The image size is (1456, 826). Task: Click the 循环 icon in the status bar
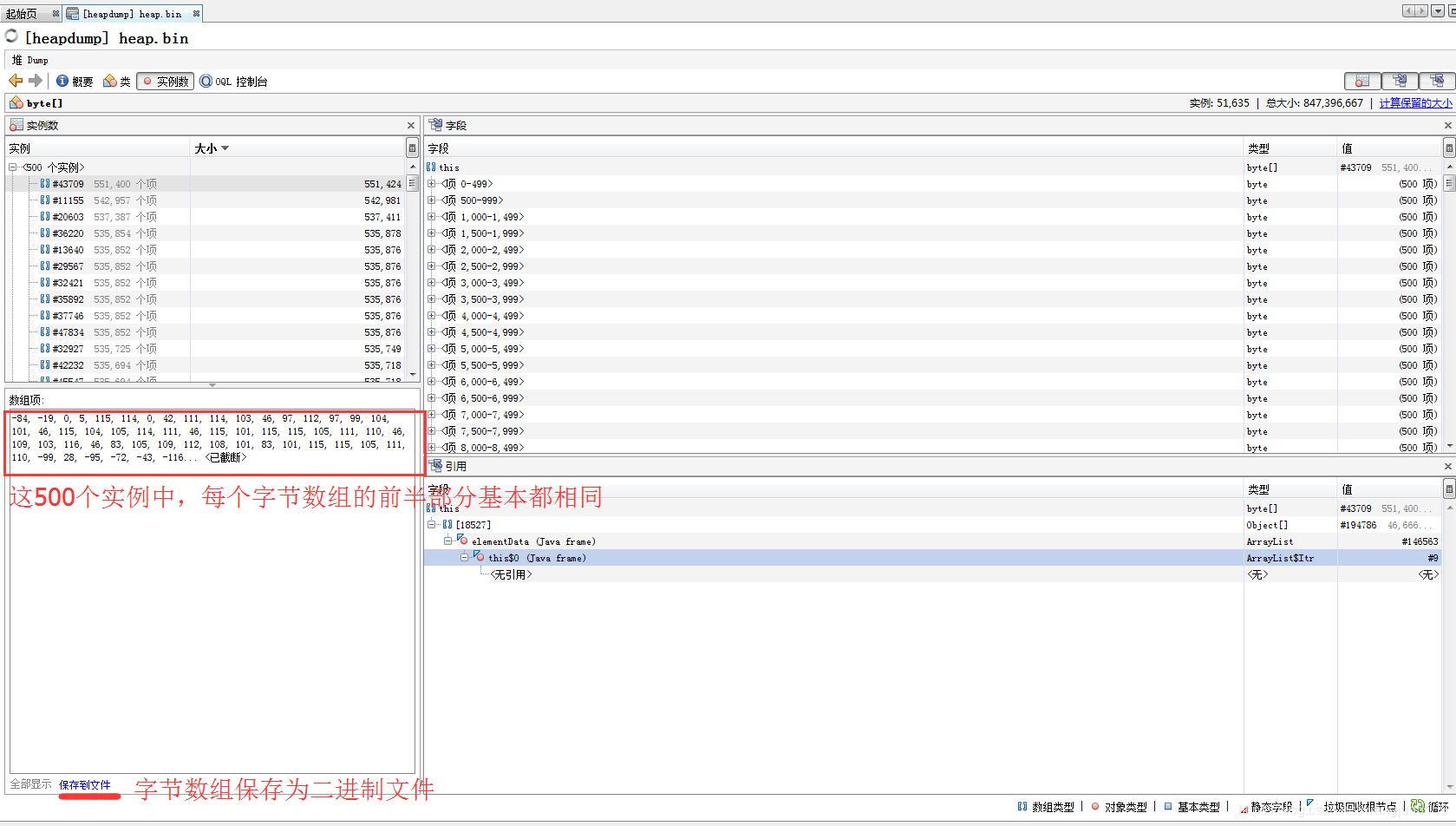point(1419,806)
